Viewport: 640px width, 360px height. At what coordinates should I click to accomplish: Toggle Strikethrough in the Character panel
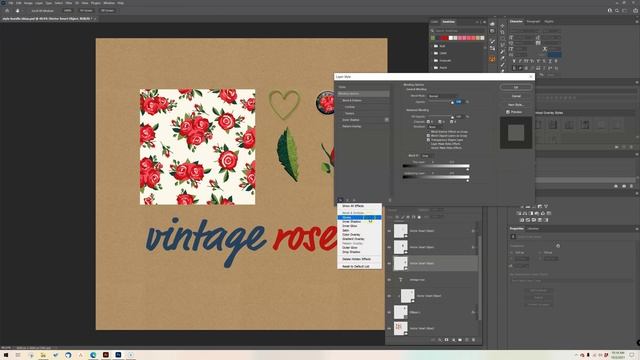(x=556, y=61)
